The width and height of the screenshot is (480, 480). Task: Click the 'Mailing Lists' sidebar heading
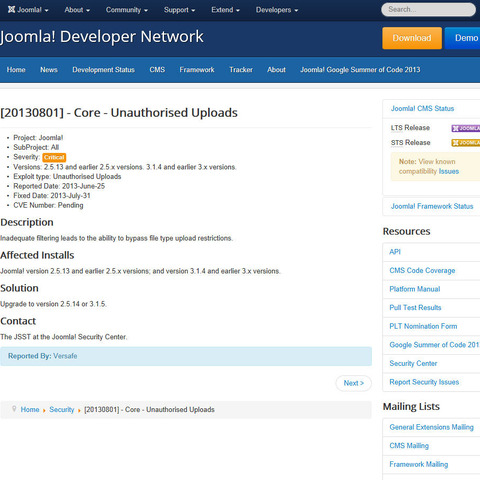tap(411, 407)
